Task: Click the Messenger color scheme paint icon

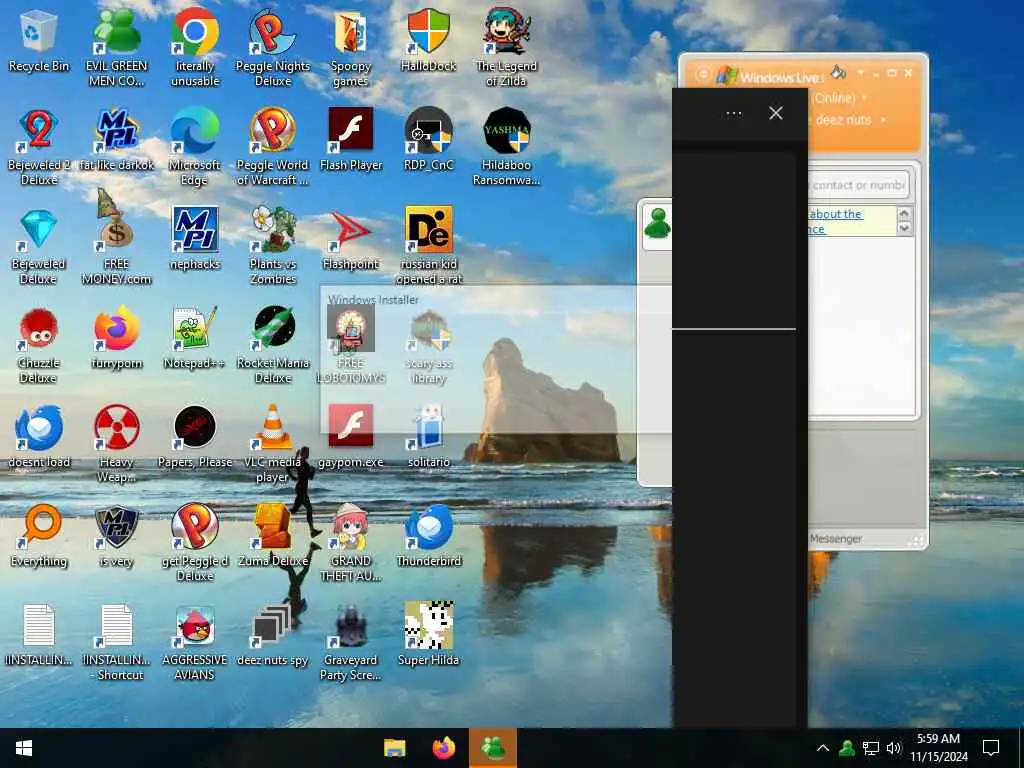Action: (x=839, y=72)
